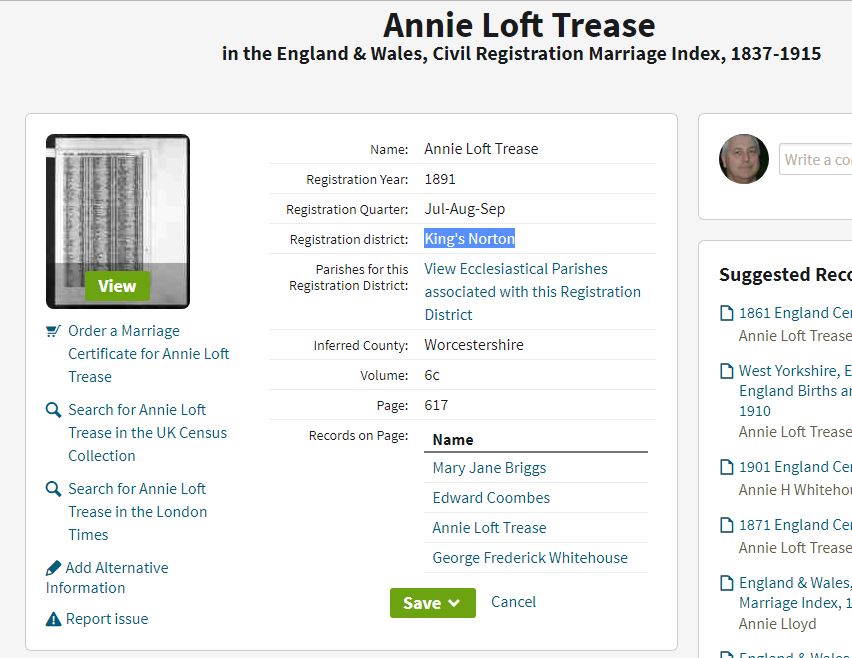Click the shopping cart icon for ordering certificate

[53, 330]
